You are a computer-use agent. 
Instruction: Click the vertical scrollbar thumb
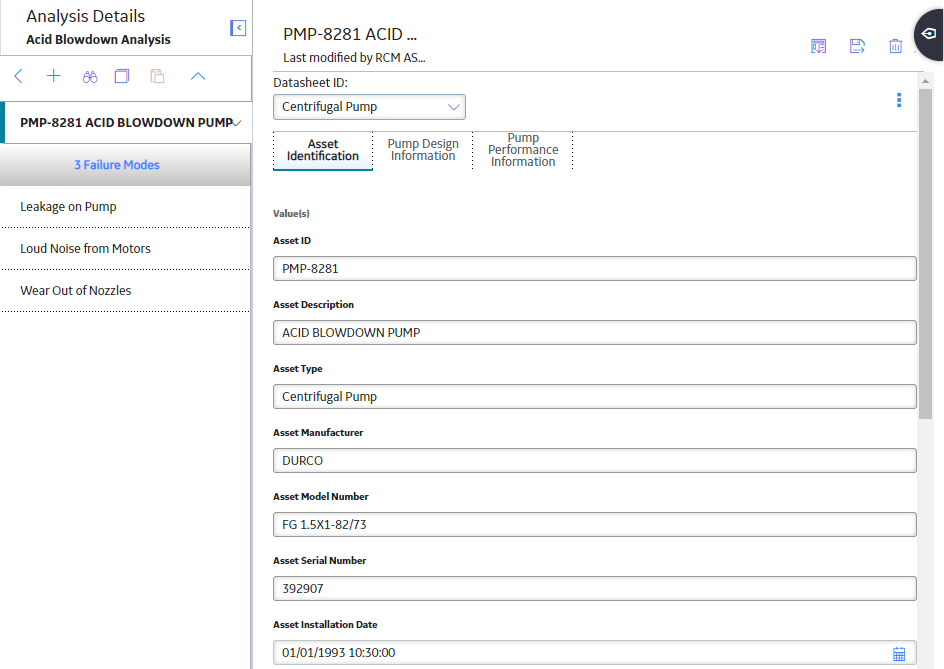point(925,253)
